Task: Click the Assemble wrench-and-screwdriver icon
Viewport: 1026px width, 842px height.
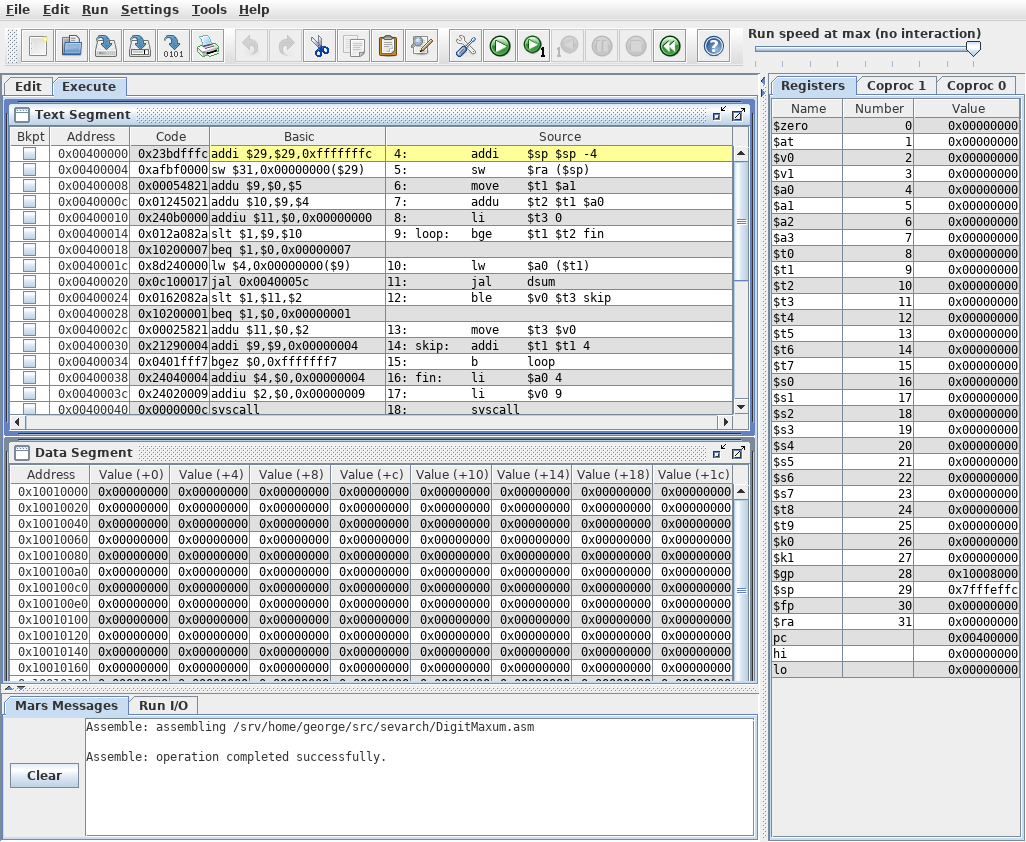Action: tap(465, 46)
